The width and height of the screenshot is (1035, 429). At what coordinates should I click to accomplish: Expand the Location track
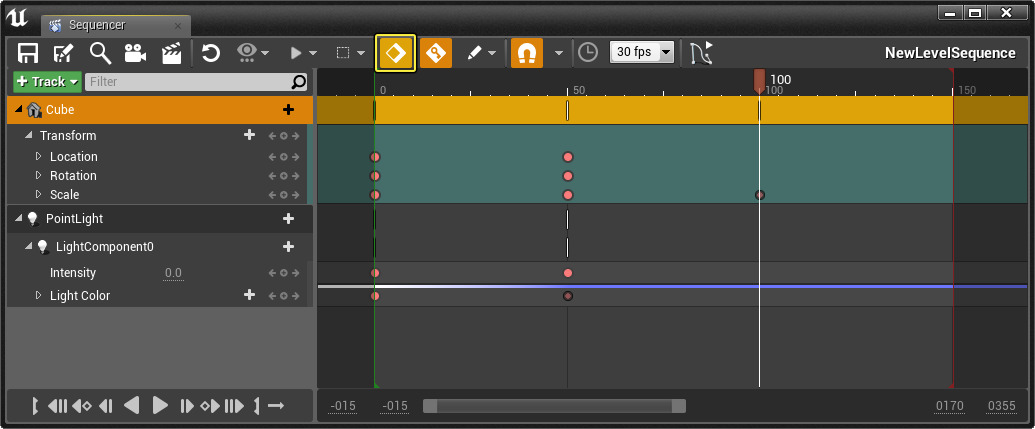tap(39, 156)
